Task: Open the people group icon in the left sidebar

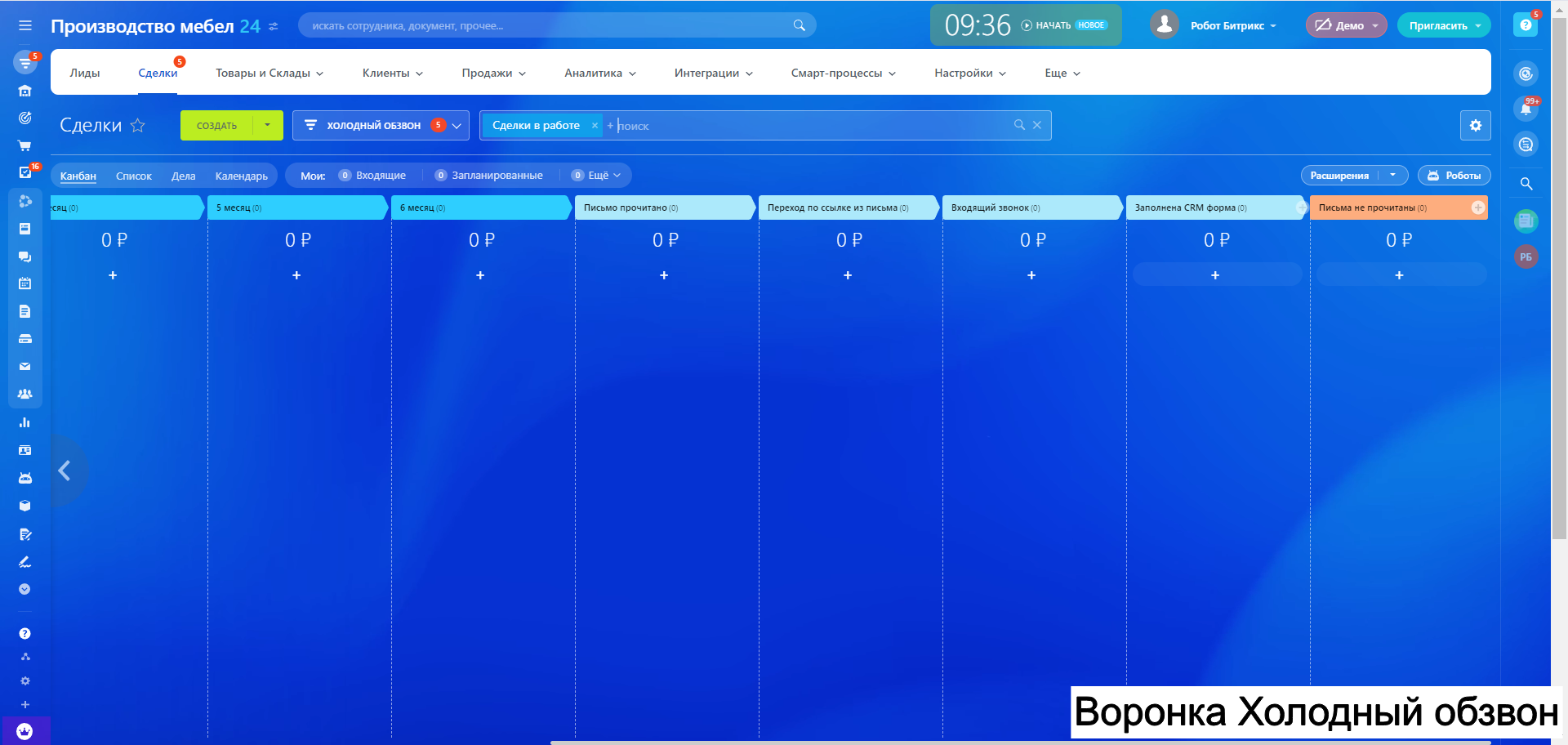Action: pyautogui.click(x=24, y=394)
